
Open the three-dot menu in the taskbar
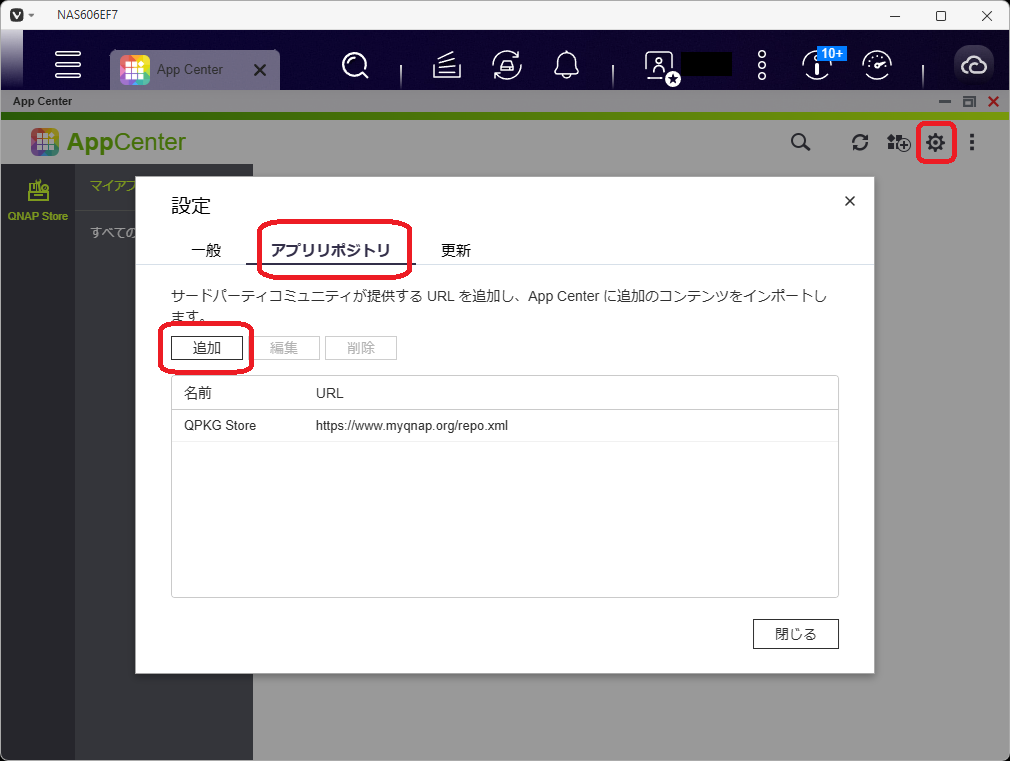pos(761,64)
